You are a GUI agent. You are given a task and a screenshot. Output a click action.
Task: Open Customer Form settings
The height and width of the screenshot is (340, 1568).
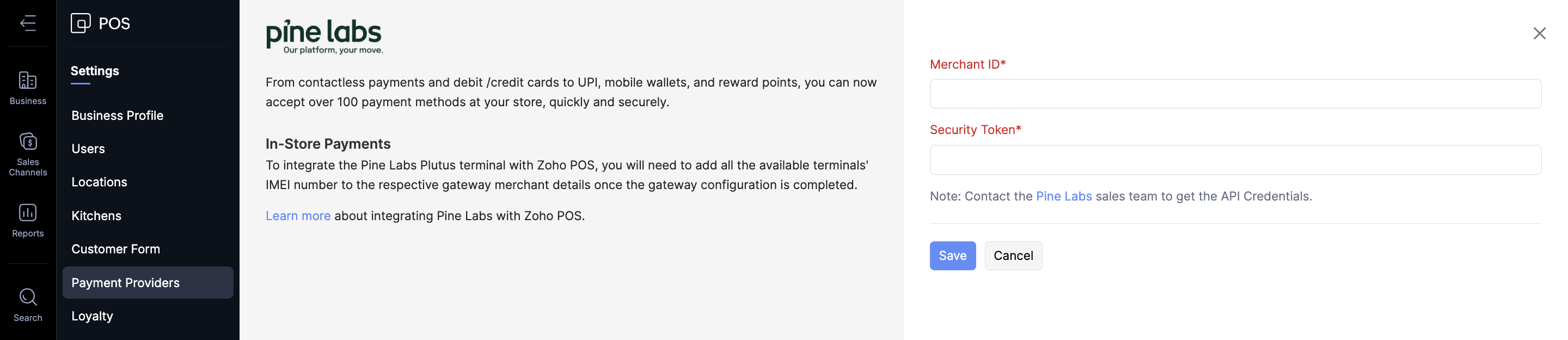(115, 249)
